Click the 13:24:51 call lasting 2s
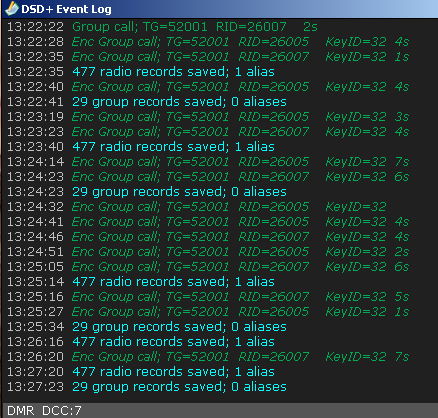The image size is (438, 418). (208, 252)
